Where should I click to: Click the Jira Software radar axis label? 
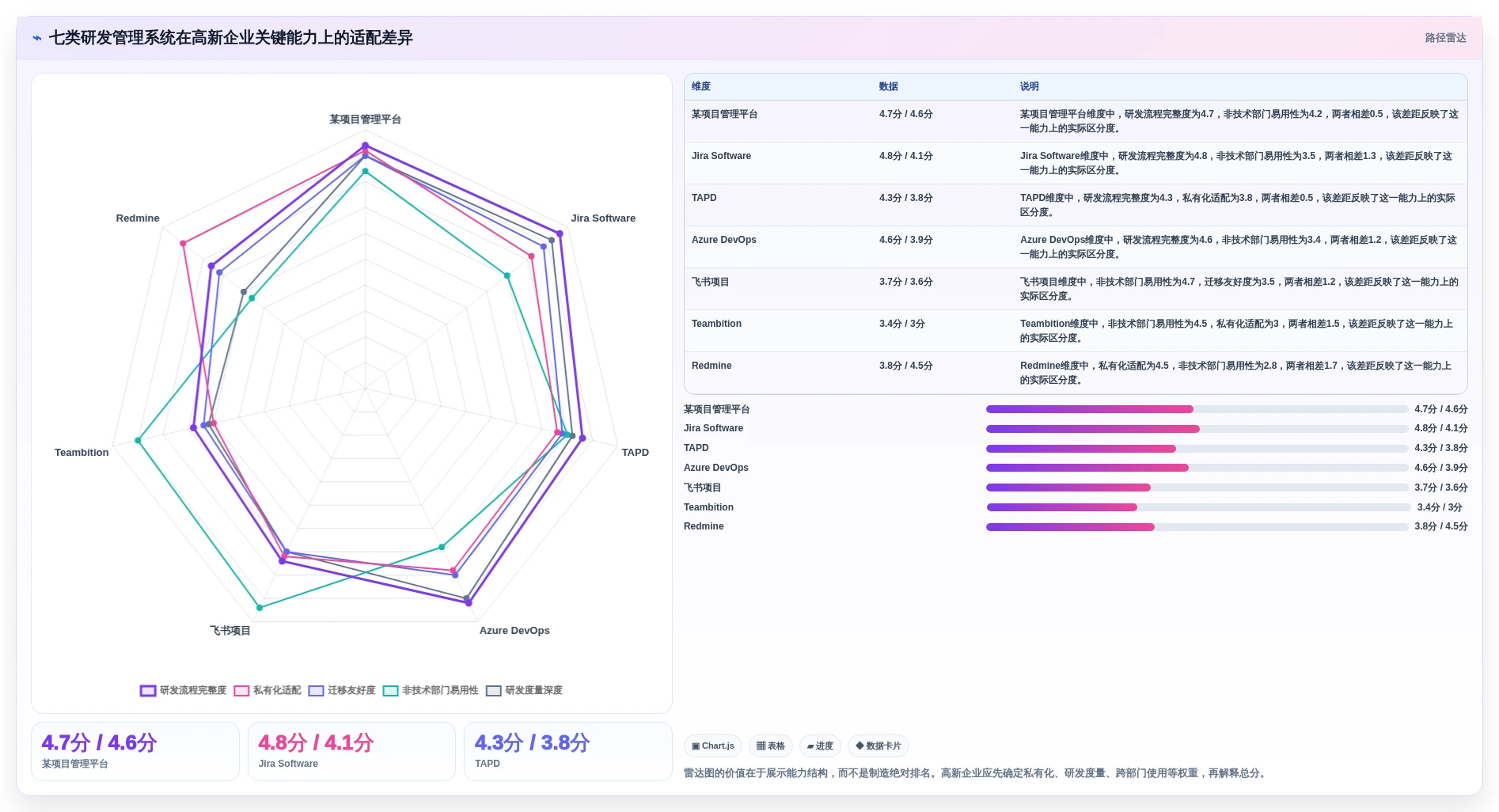pyautogui.click(x=603, y=218)
